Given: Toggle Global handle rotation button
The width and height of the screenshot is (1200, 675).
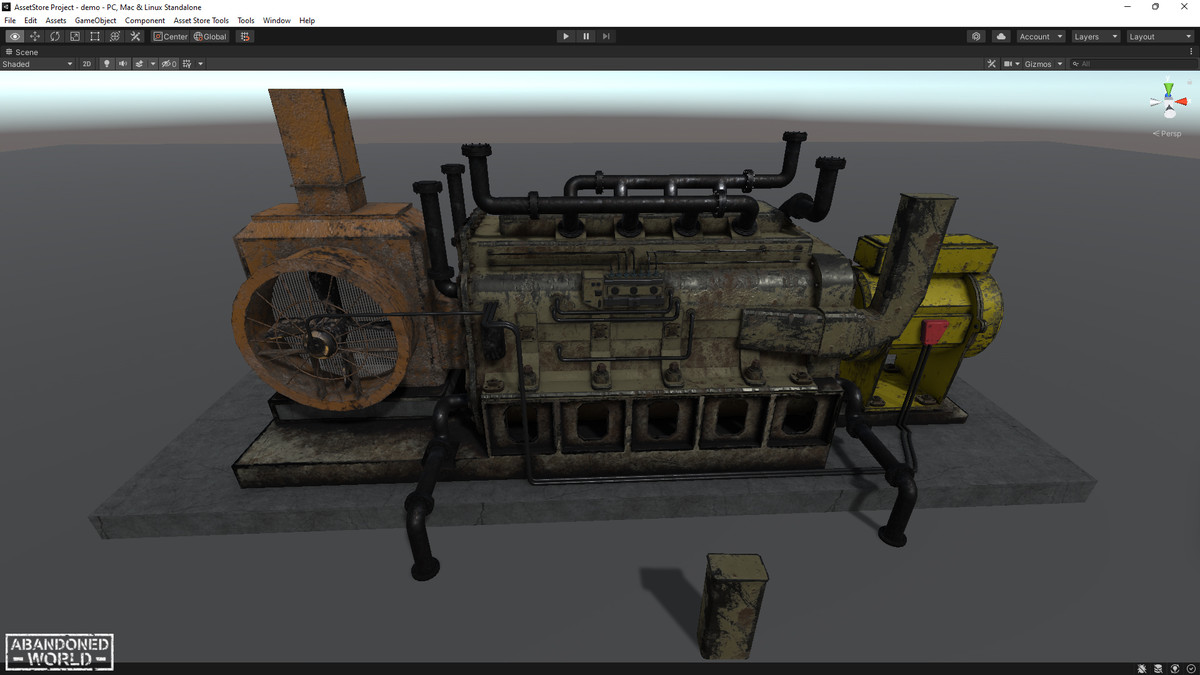Looking at the screenshot, I should click(210, 36).
